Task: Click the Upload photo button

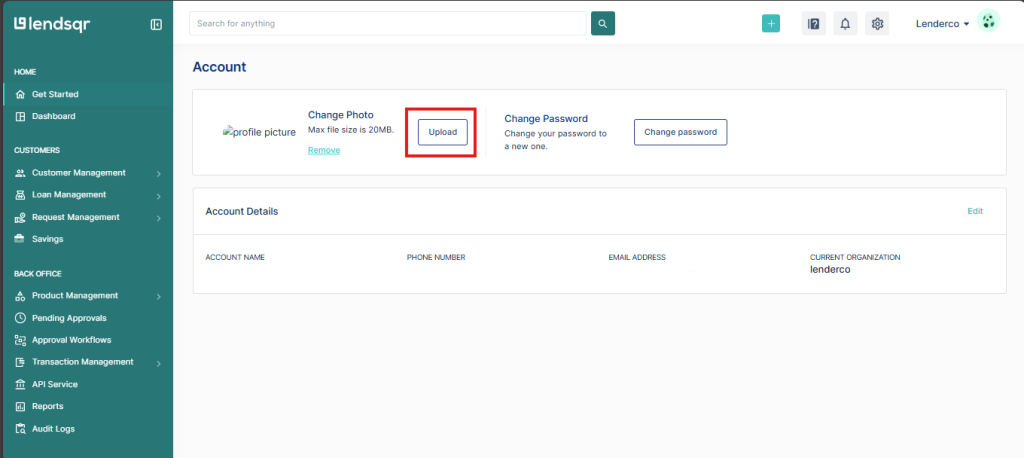Action: pyautogui.click(x=442, y=132)
